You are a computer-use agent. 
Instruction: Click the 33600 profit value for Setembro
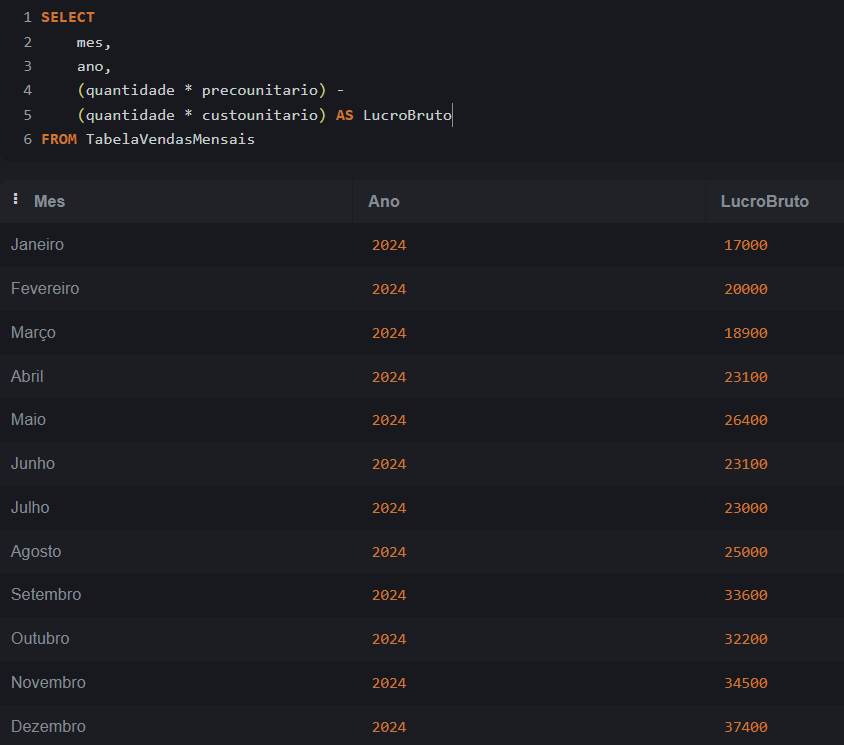pos(745,595)
